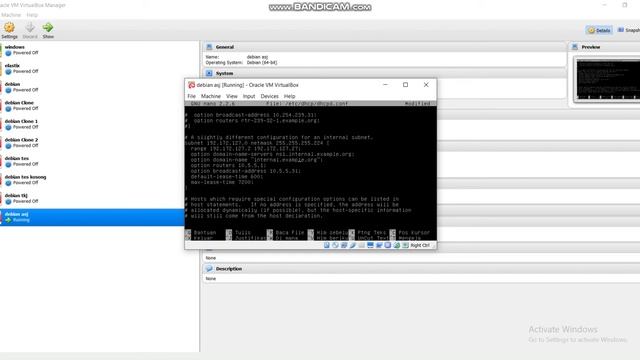This screenshot has height=360, width=640.
Task: Open View menu in debian asj window
Action: coord(231,96)
